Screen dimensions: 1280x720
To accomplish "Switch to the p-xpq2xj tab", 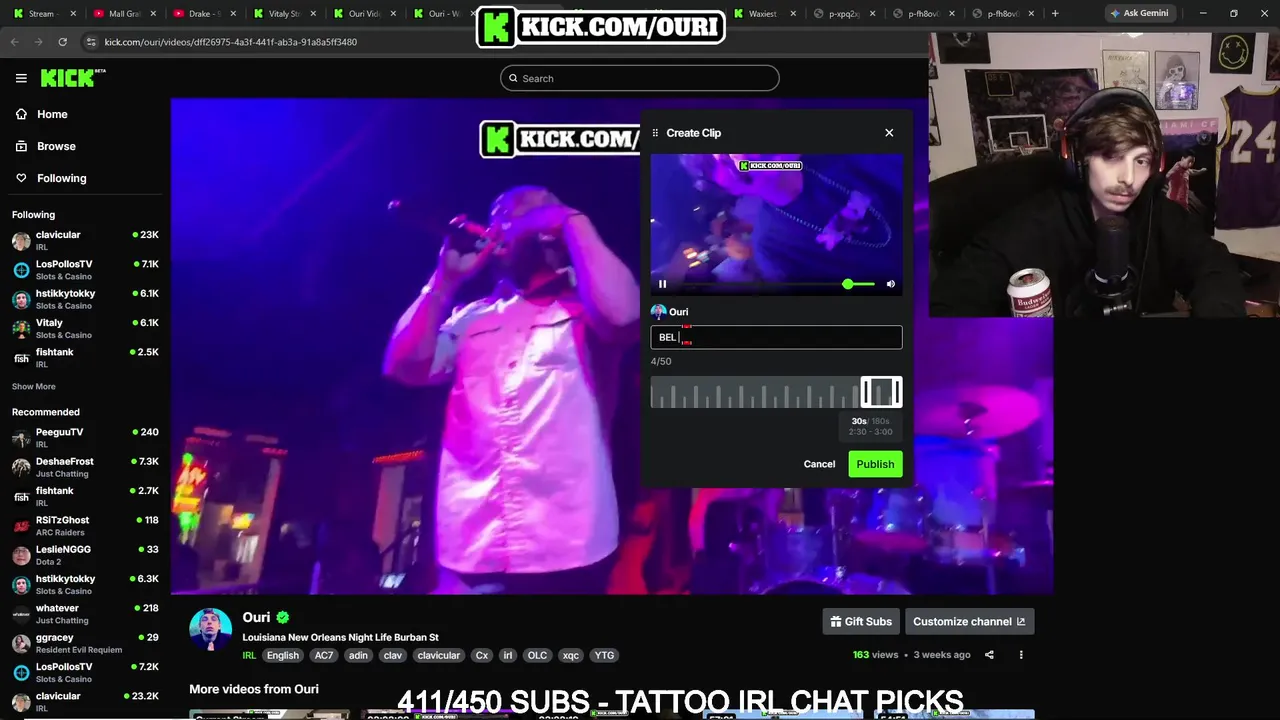I will click(x=844, y=14).
